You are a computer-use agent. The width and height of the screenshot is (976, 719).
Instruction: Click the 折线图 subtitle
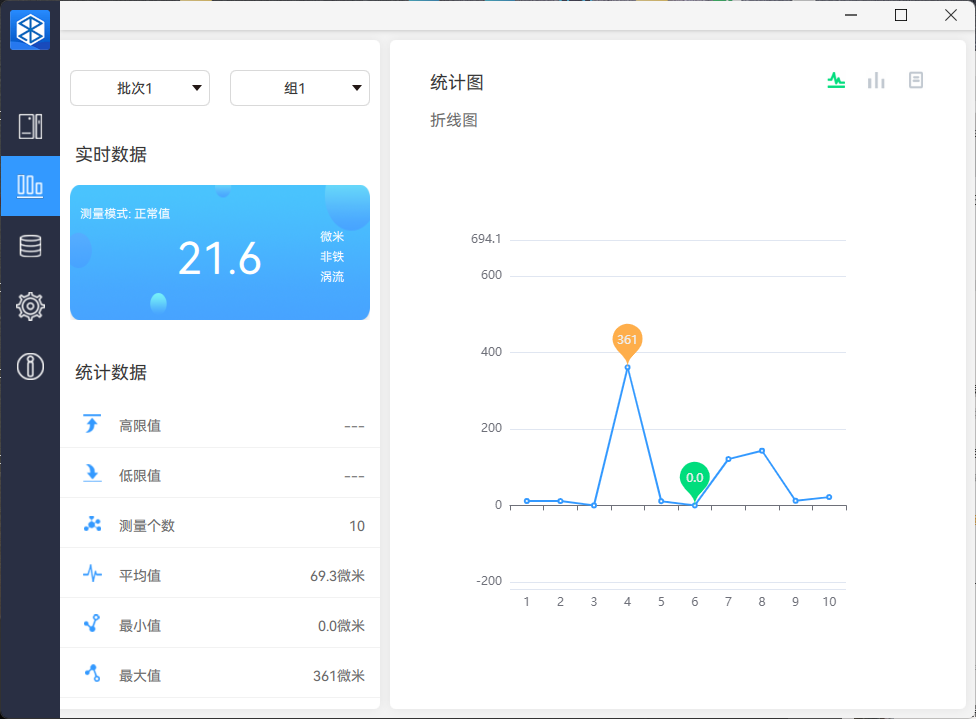454,120
